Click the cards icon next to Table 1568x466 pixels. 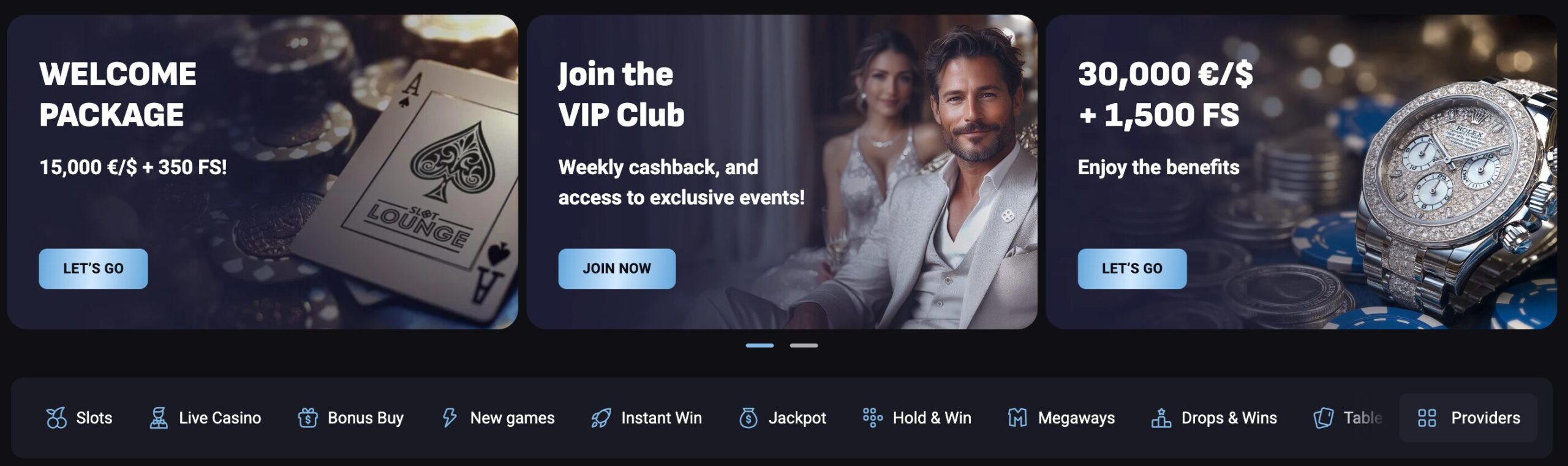[1324, 418]
